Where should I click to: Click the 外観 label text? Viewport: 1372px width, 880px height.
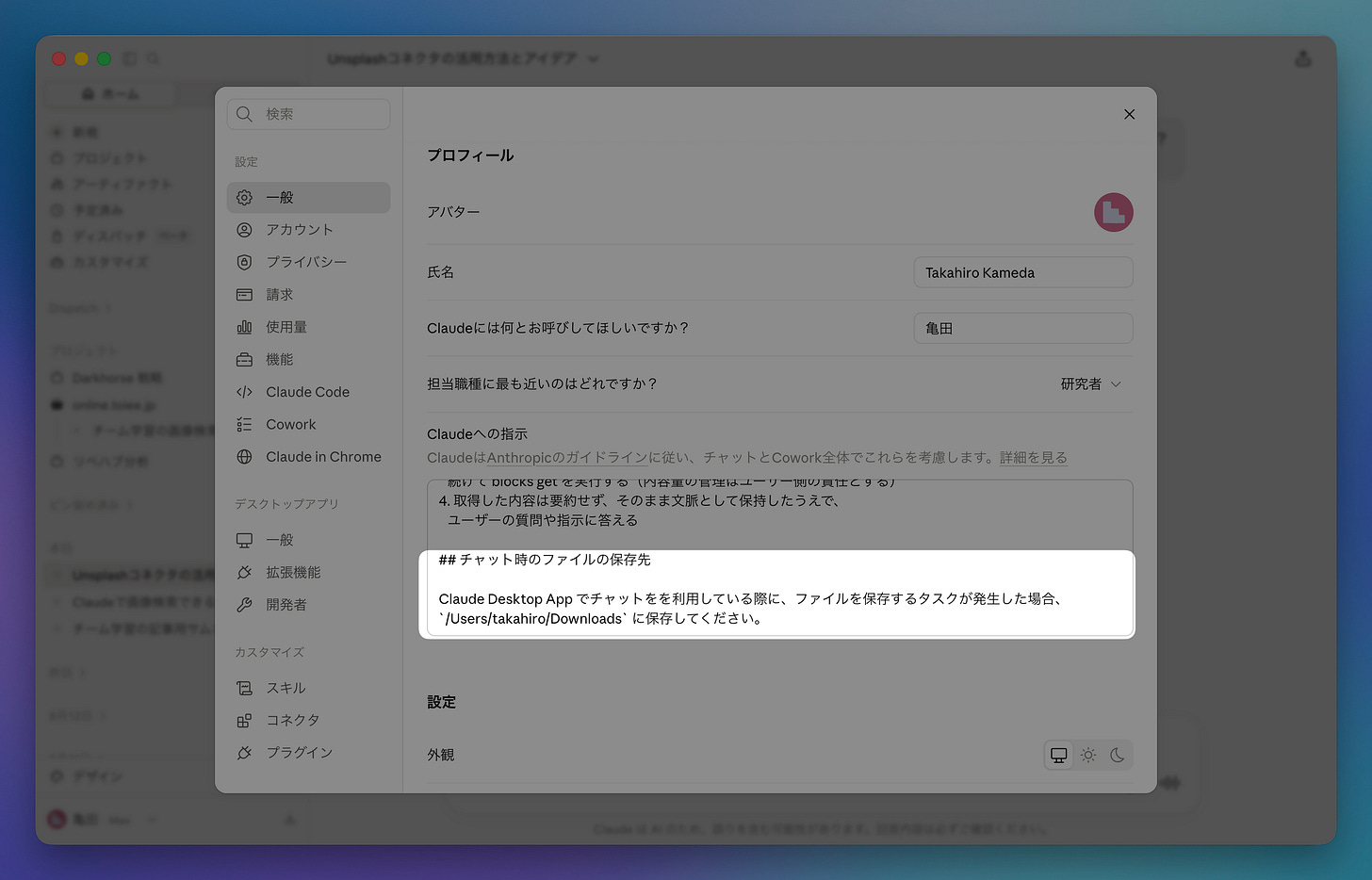click(x=441, y=756)
